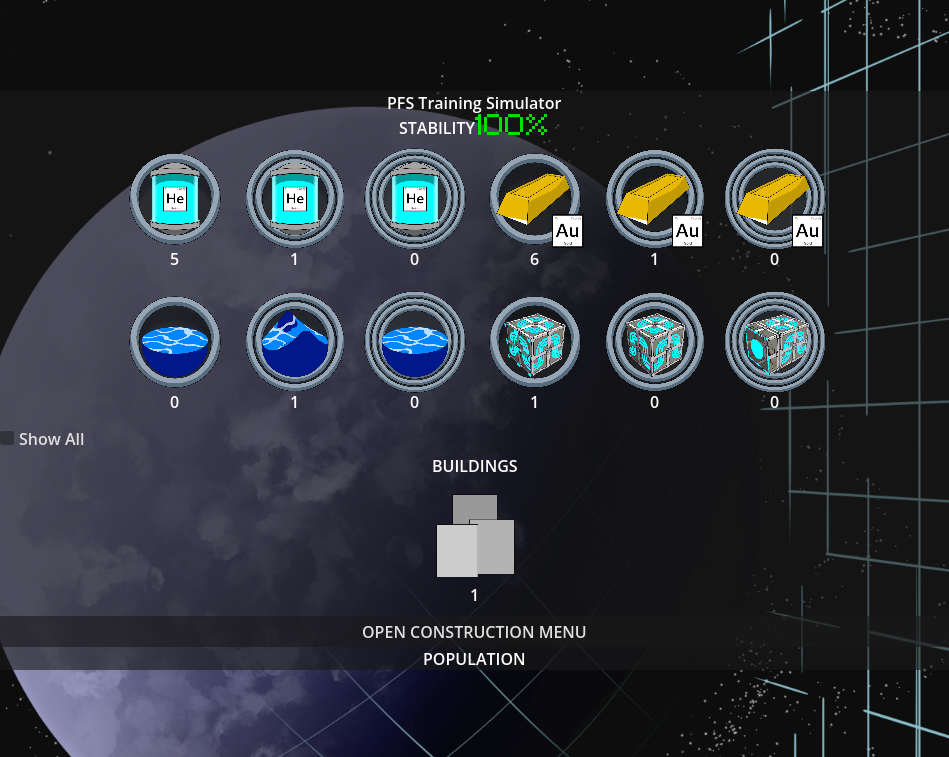Click the buildings count of 1
The width and height of the screenshot is (949, 757).
(x=474, y=595)
